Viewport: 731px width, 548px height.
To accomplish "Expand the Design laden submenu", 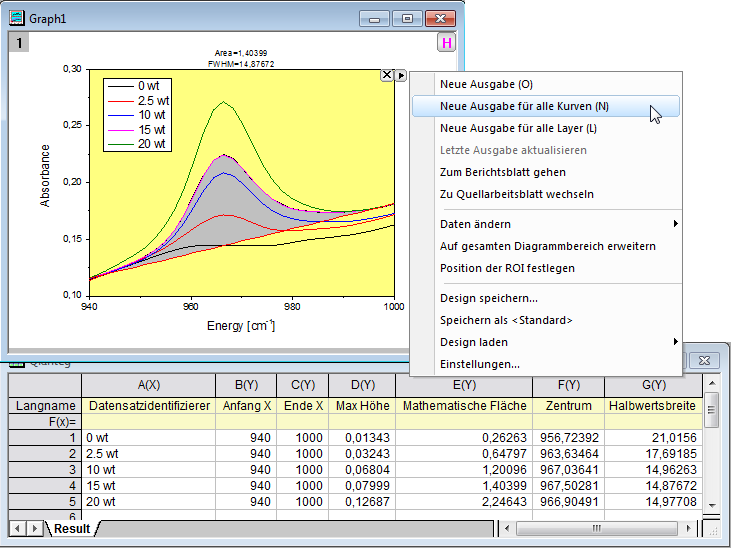I will 545,342.
